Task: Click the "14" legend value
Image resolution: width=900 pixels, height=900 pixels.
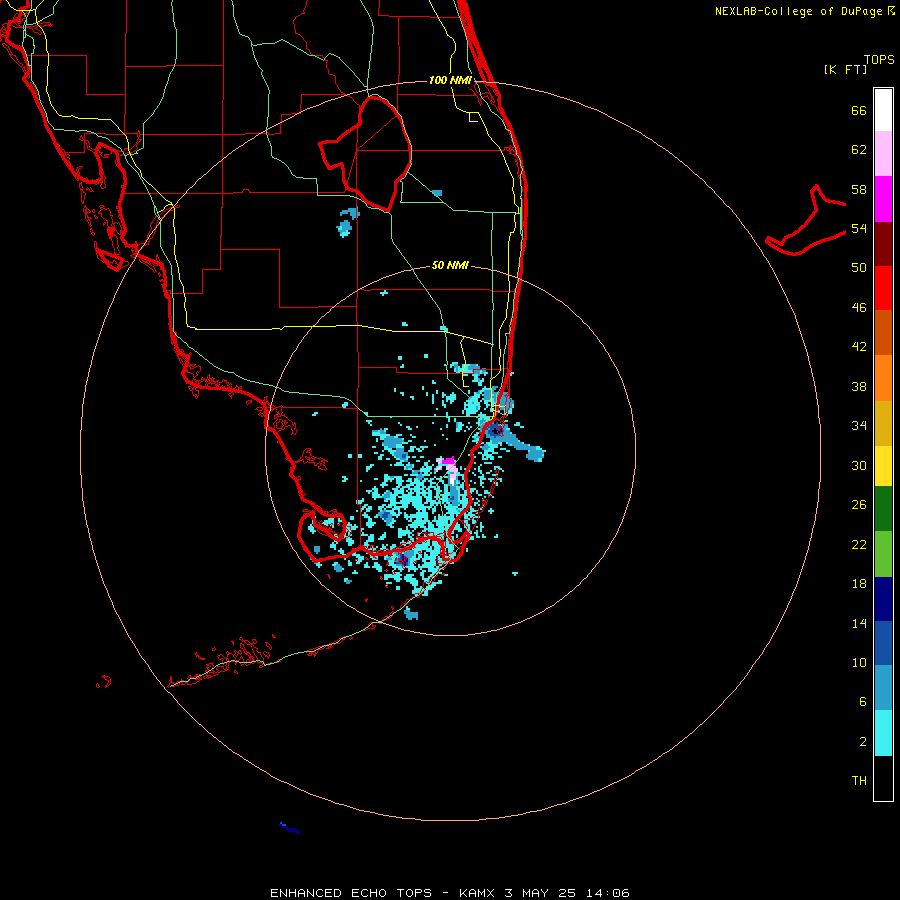Action: tap(859, 623)
